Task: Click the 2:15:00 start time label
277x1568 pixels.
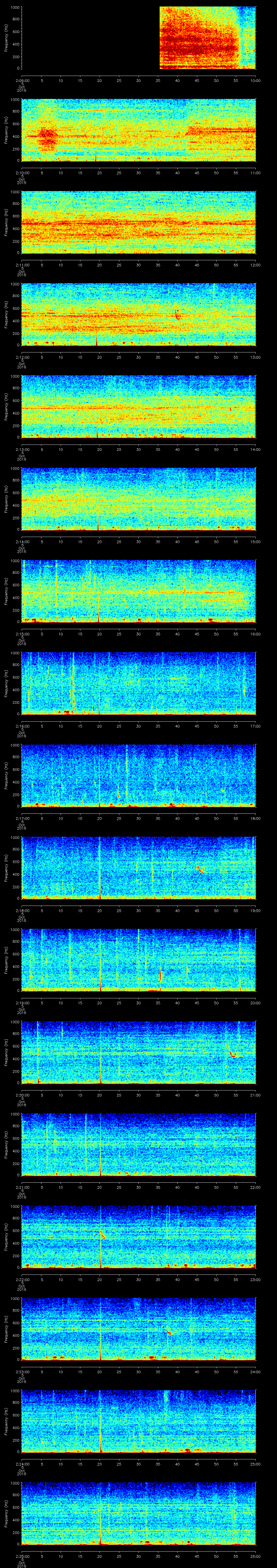Action: [x=22, y=634]
